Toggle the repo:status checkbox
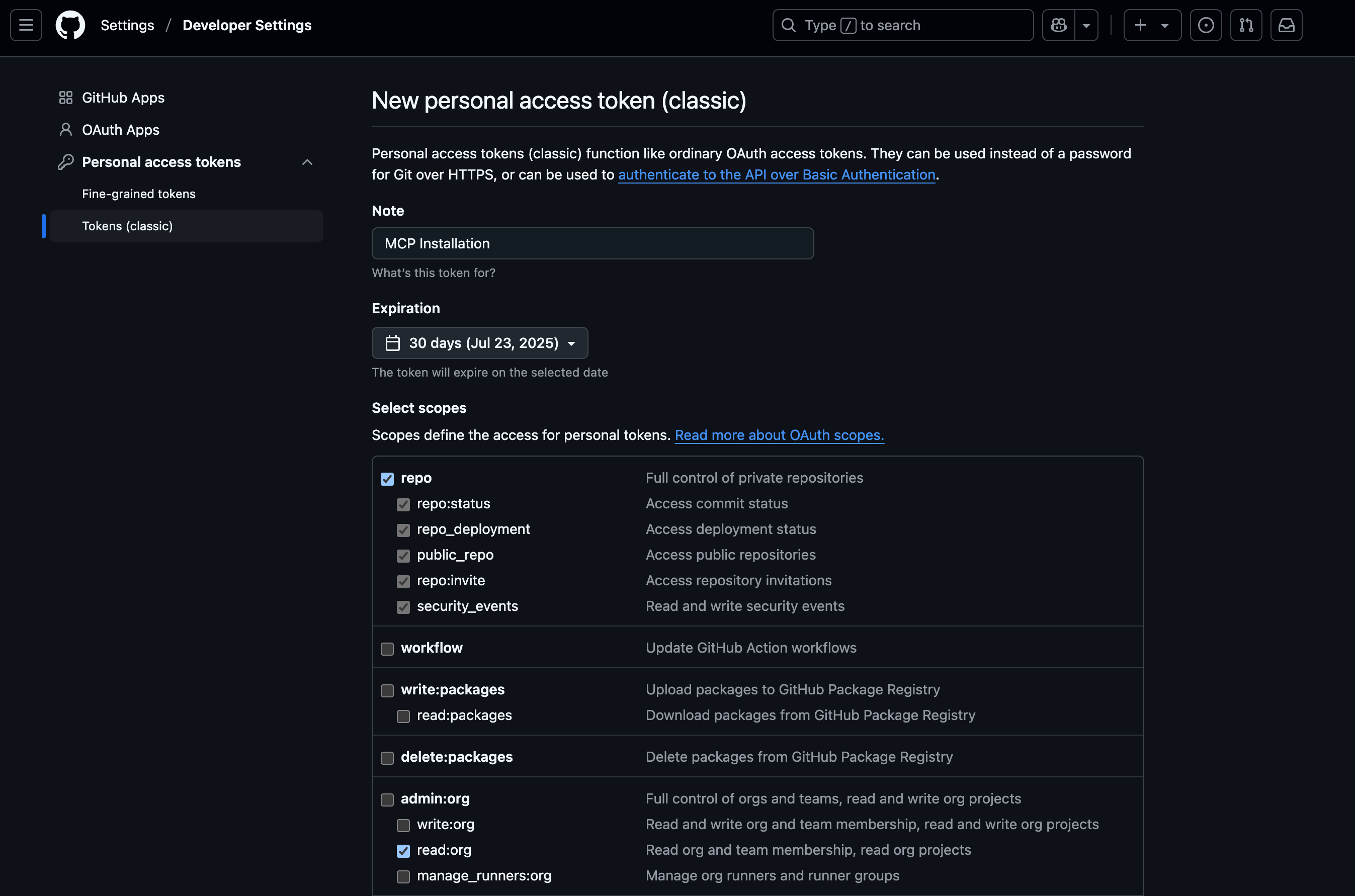The height and width of the screenshot is (896, 1355). 403,505
